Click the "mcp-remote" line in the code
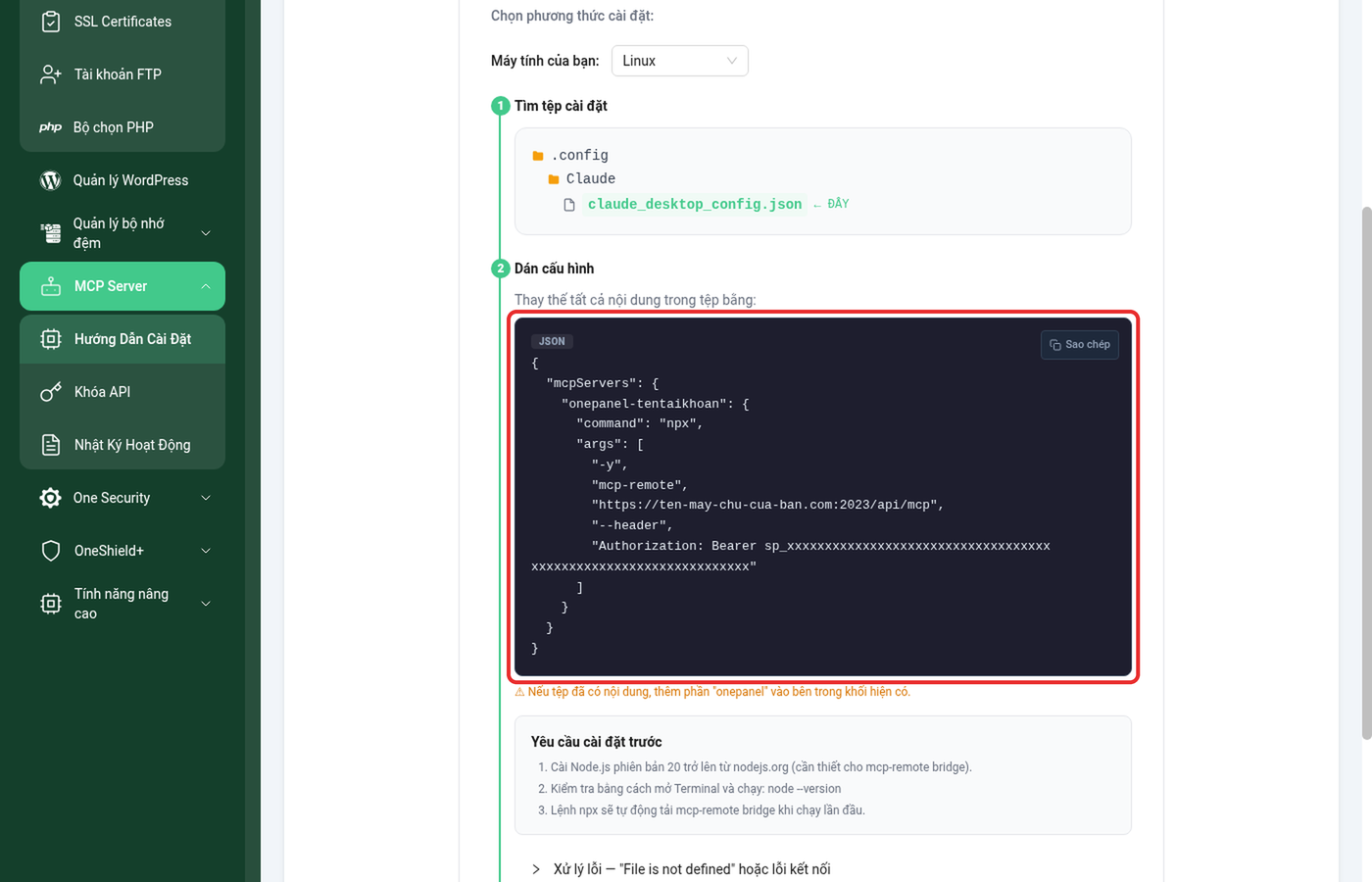Image resolution: width=1372 pixels, height=882 pixels. coord(640,485)
